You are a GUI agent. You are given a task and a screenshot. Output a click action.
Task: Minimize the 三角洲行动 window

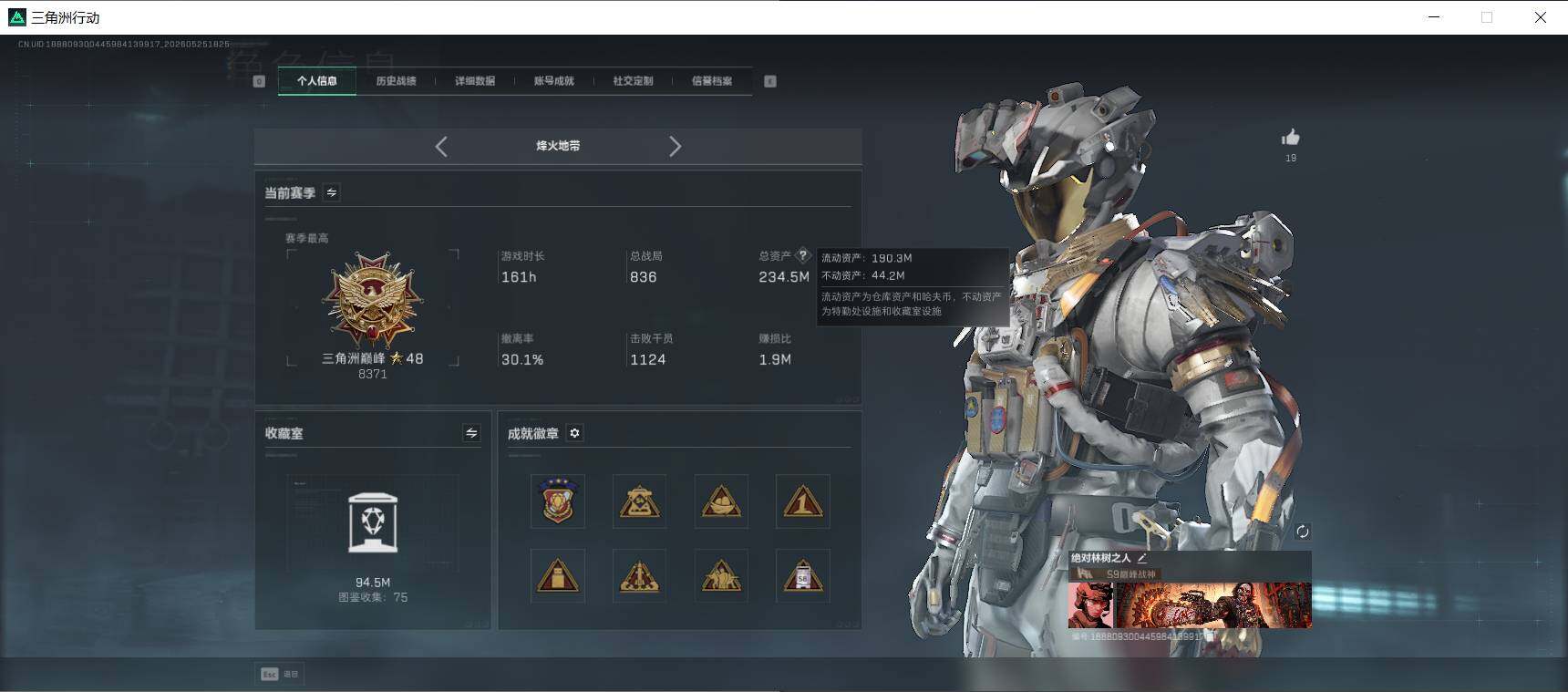[1434, 17]
